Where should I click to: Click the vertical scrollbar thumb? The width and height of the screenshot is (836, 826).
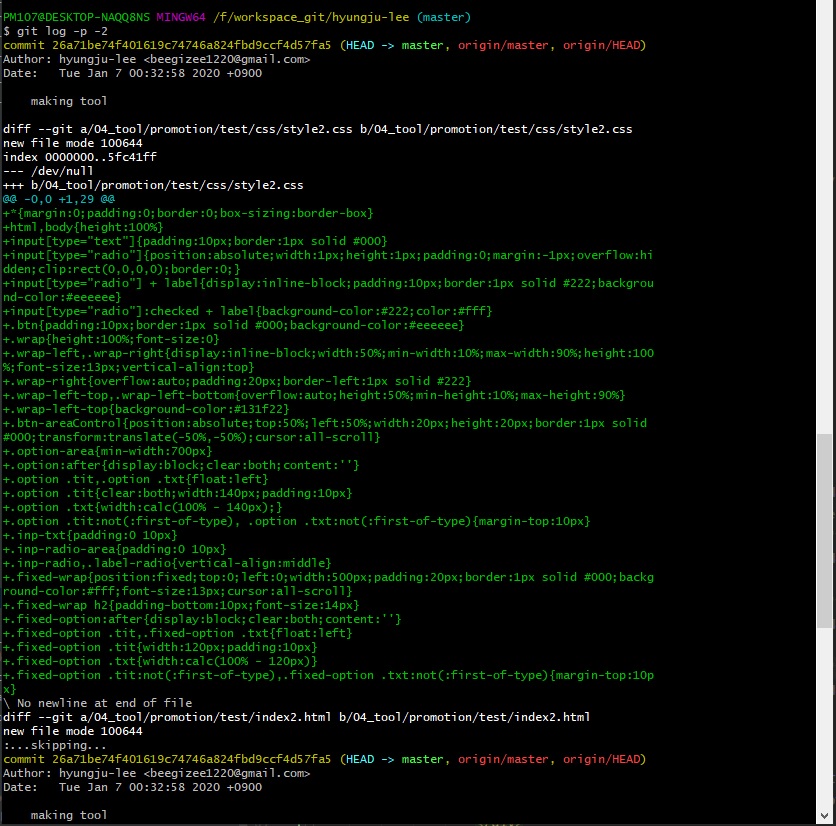825,530
